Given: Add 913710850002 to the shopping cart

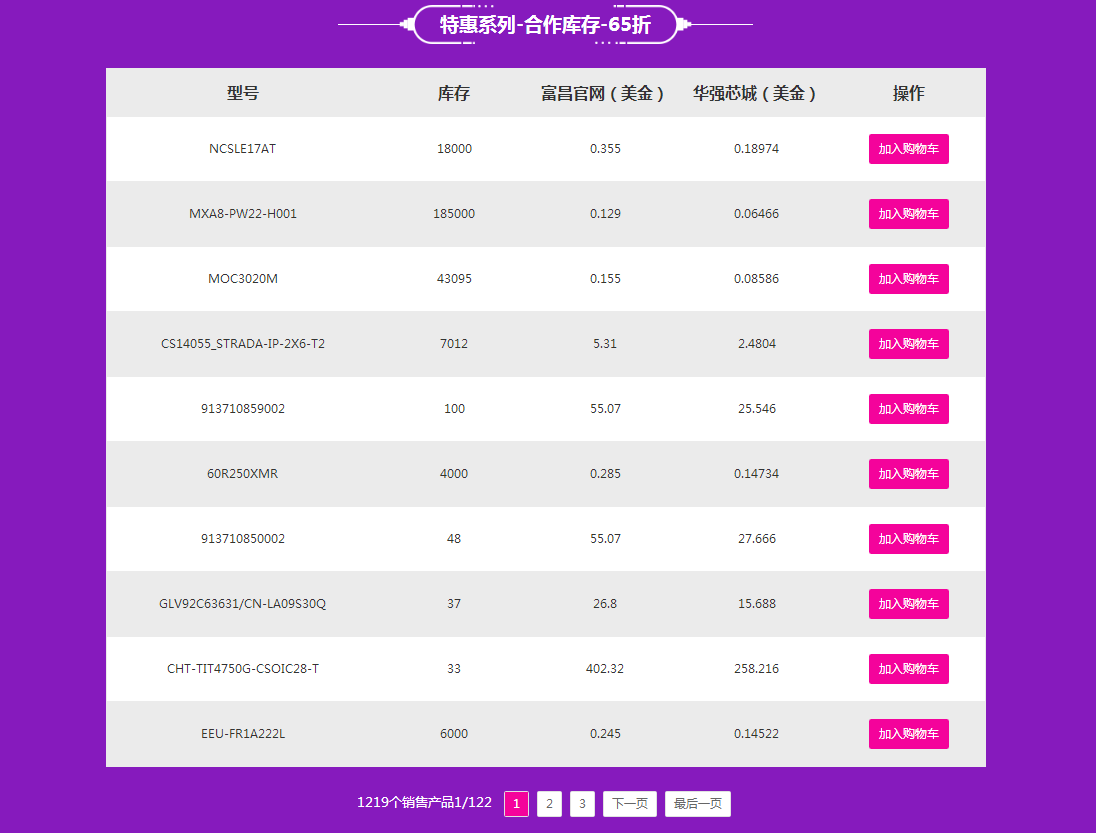Looking at the screenshot, I should pos(908,539).
